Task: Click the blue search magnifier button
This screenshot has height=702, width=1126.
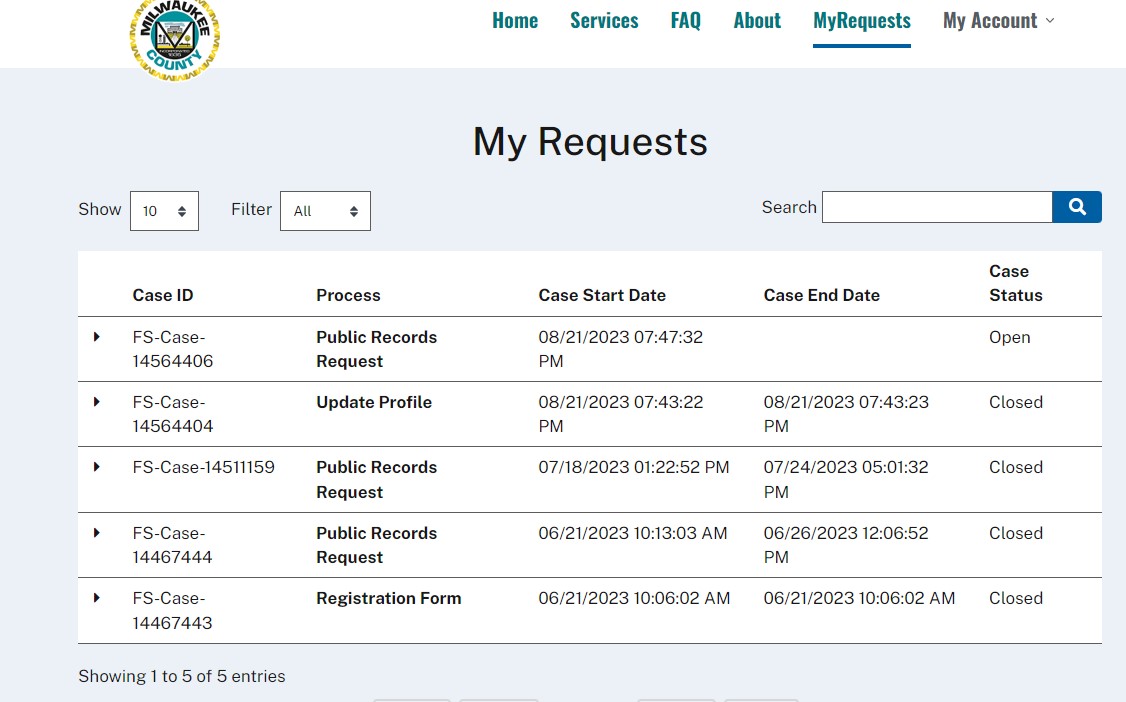Action: 1076,207
